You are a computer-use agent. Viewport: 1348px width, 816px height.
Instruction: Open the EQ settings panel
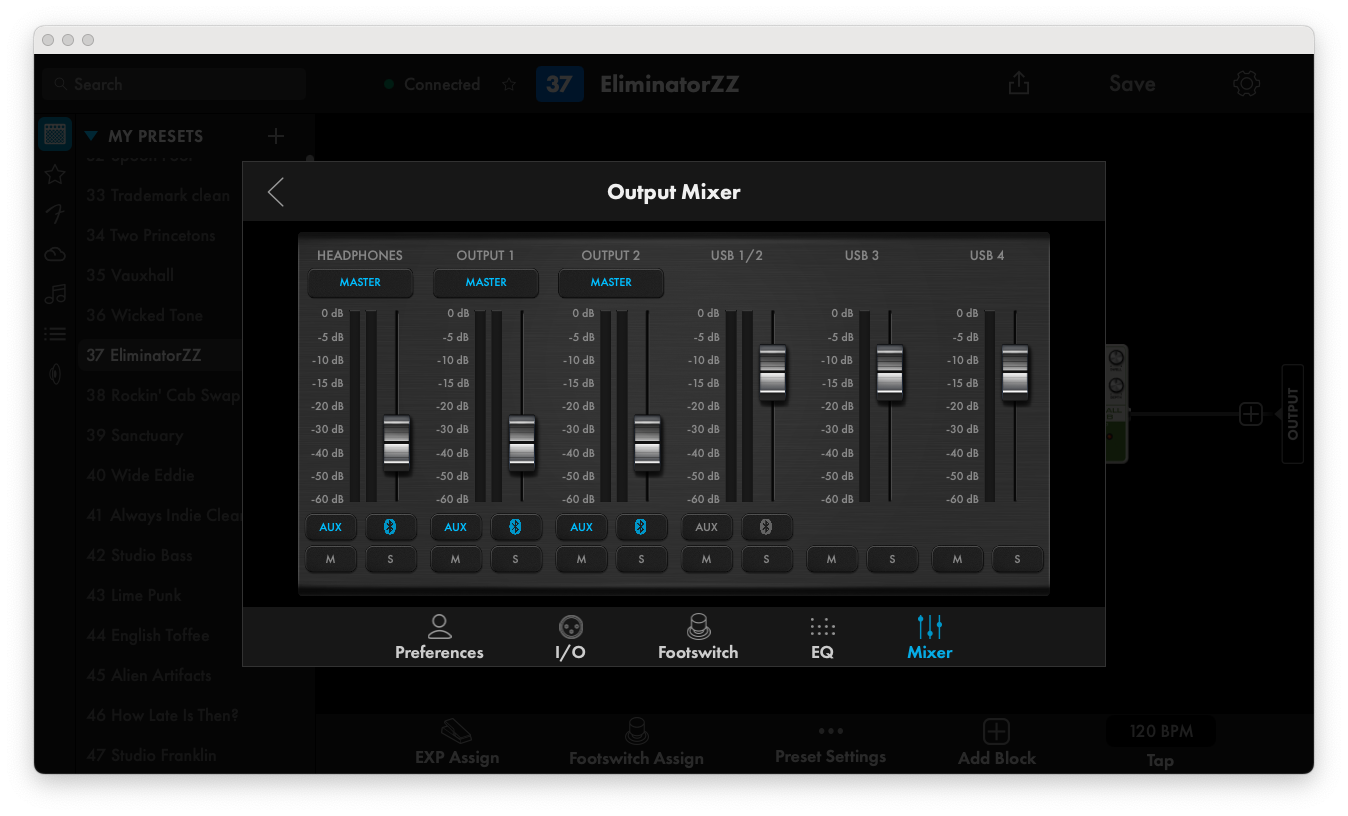tap(822, 637)
